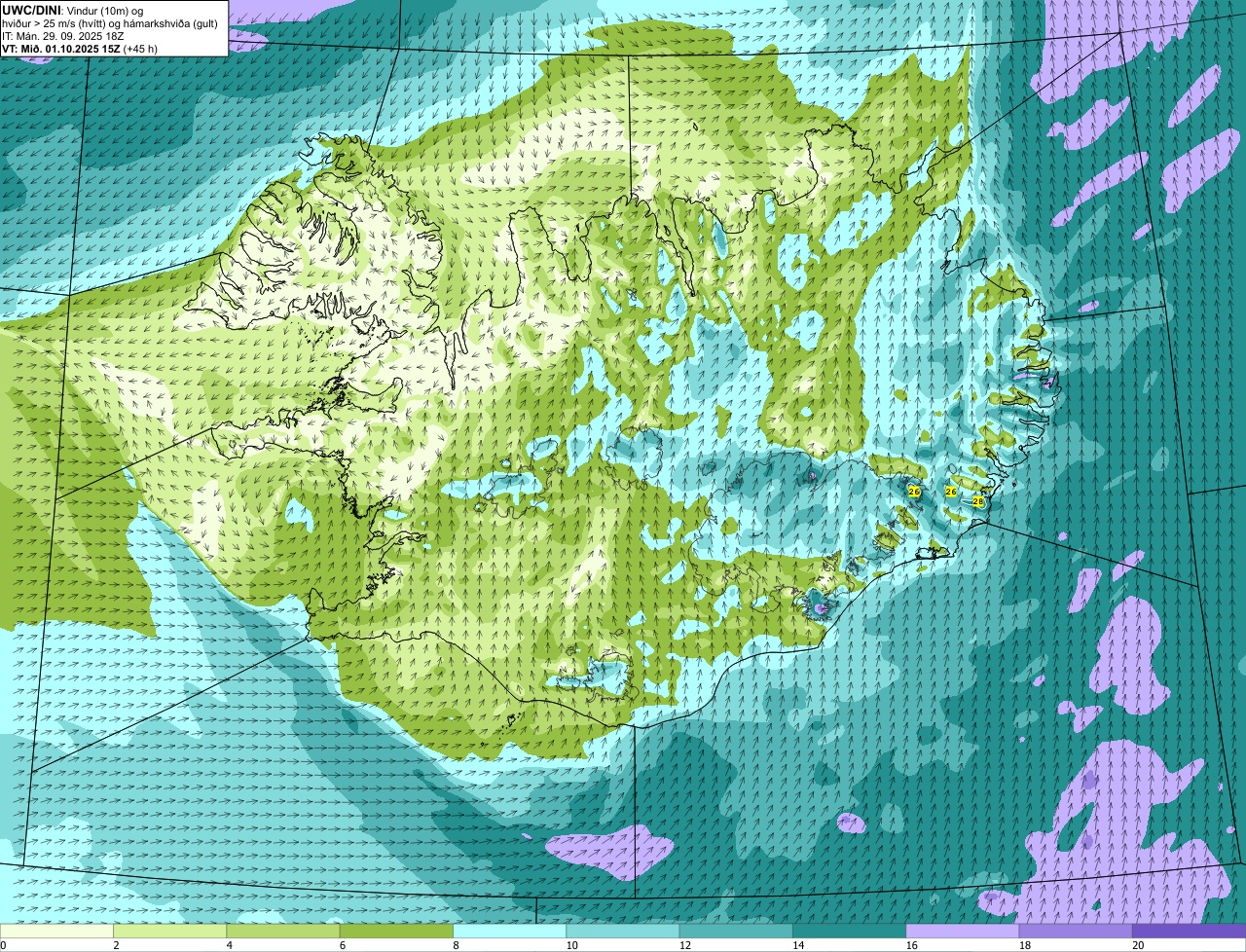Click the yellow 26 label nearest the 28 label
Screen dimensions: 1246x952
coord(951,492)
